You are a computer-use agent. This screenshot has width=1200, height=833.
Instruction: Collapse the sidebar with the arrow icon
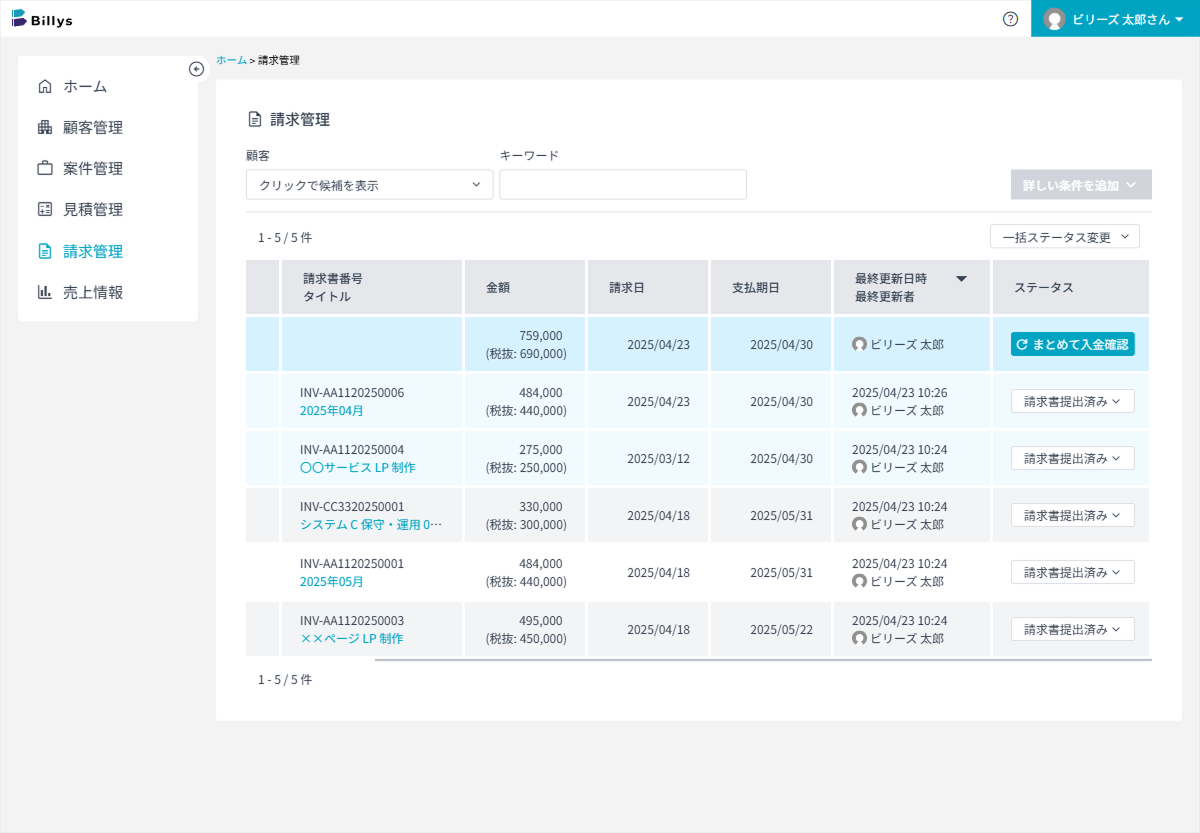pos(196,69)
